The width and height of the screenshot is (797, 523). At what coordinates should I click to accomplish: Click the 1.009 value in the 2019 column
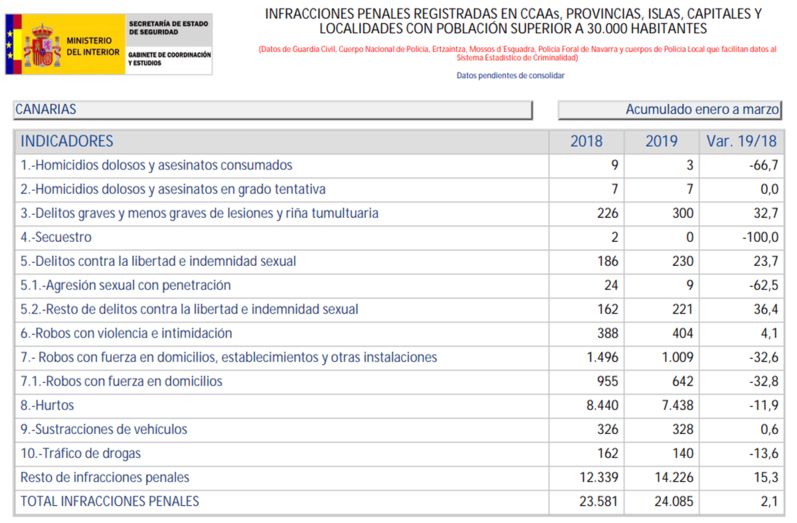[678, 357]
